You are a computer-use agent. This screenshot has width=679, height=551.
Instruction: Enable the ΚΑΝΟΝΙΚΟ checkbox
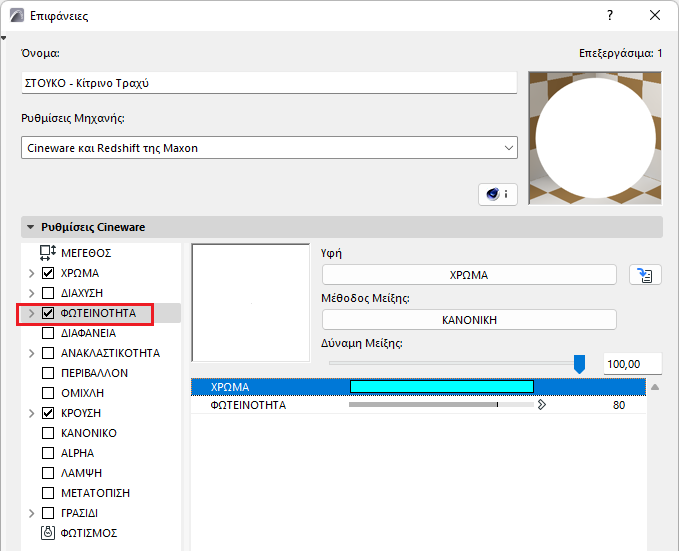pyautogui.click(x=48, y=433)
